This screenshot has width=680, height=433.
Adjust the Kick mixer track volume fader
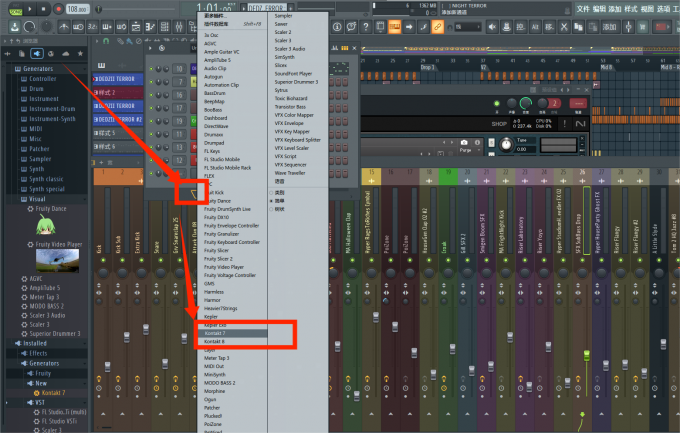point(108,366)
